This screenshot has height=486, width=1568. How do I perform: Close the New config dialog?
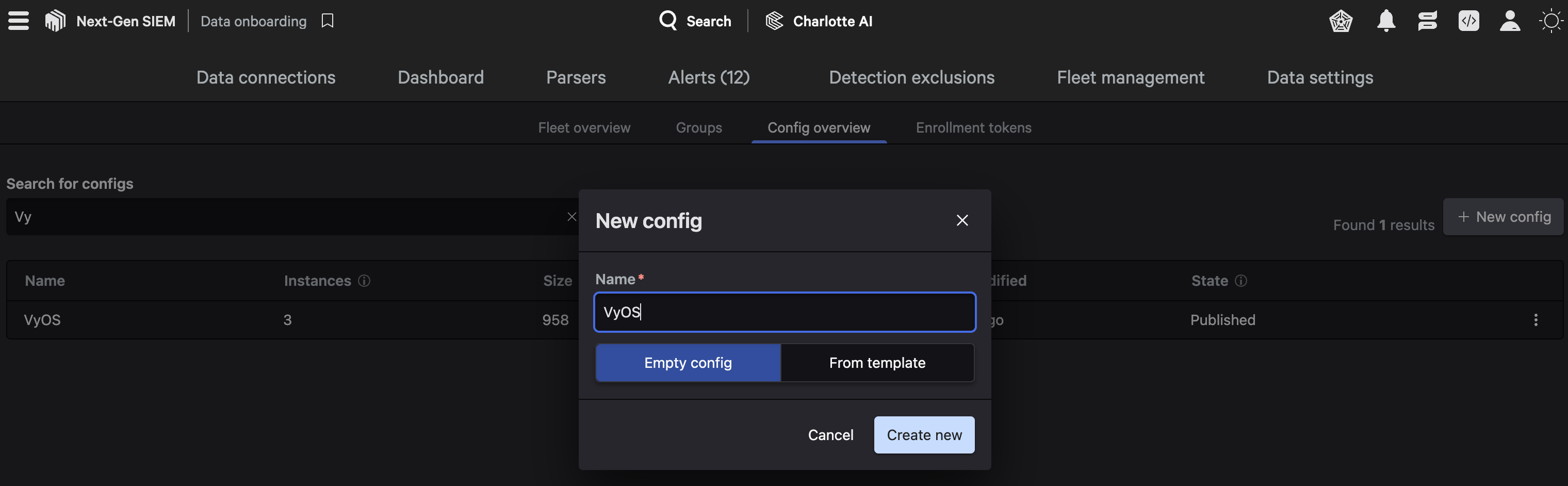[962, 220]
